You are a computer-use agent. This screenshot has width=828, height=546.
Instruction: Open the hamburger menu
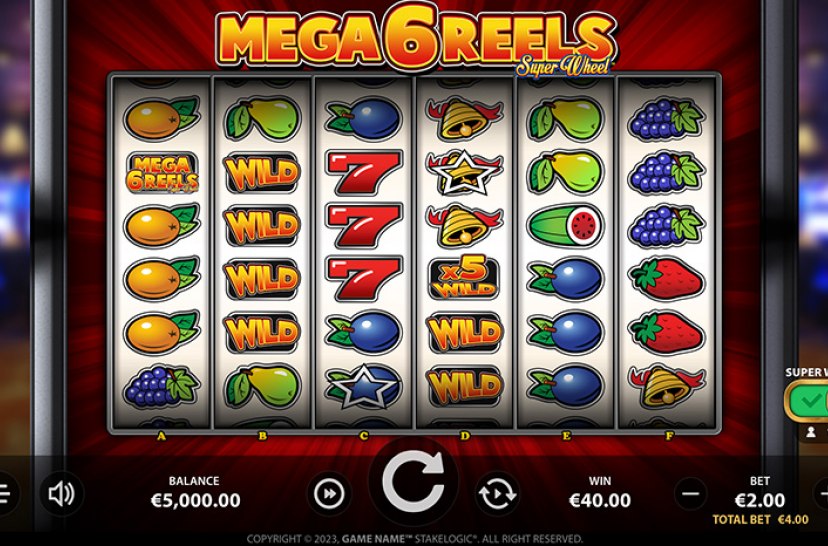click(x=4, y=494)
